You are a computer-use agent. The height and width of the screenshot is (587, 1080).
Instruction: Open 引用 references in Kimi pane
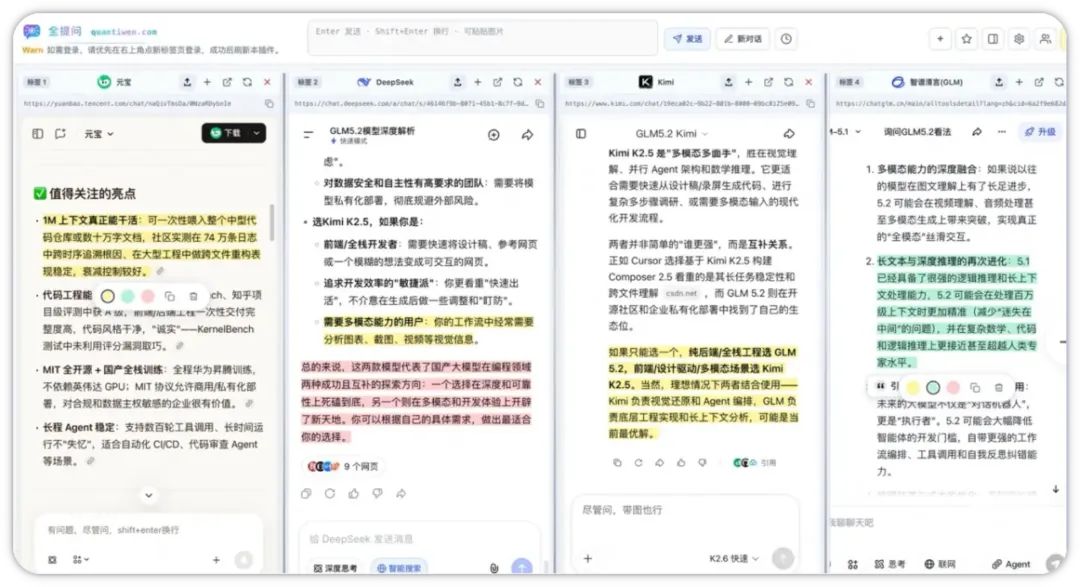756,463
